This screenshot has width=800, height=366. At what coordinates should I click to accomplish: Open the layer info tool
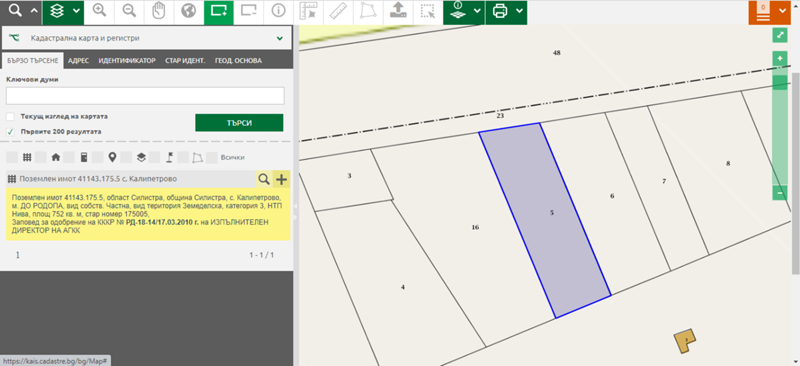coord(457,11)
